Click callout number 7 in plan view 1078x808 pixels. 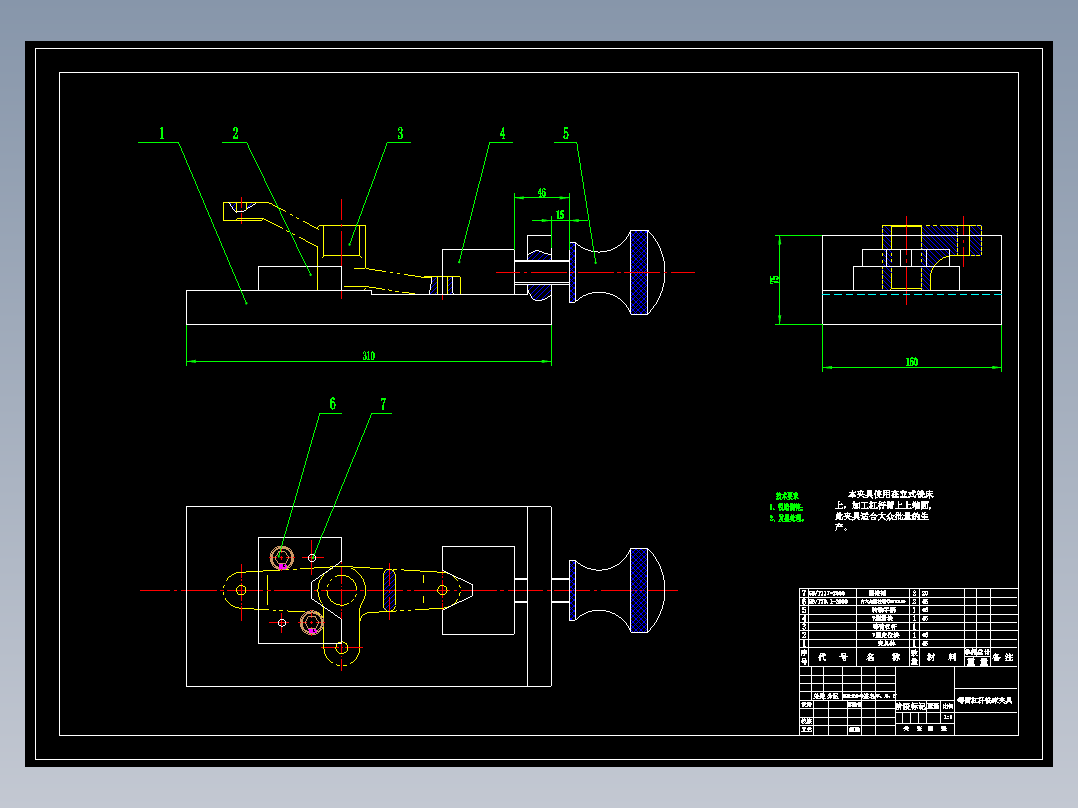pos(383,404)
